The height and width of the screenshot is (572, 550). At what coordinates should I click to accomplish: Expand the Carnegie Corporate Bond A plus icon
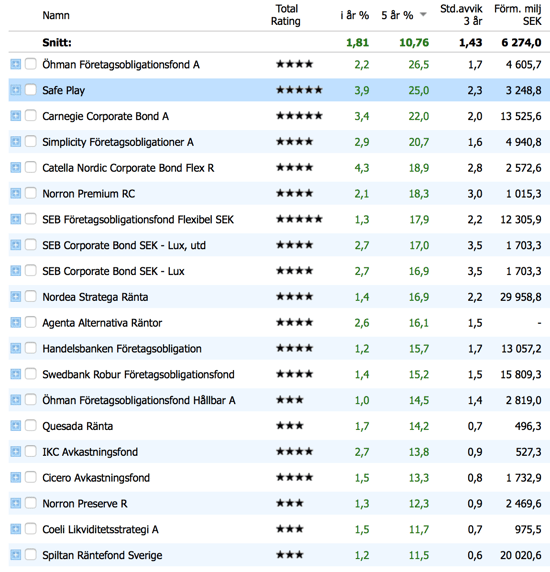point(15,116)
